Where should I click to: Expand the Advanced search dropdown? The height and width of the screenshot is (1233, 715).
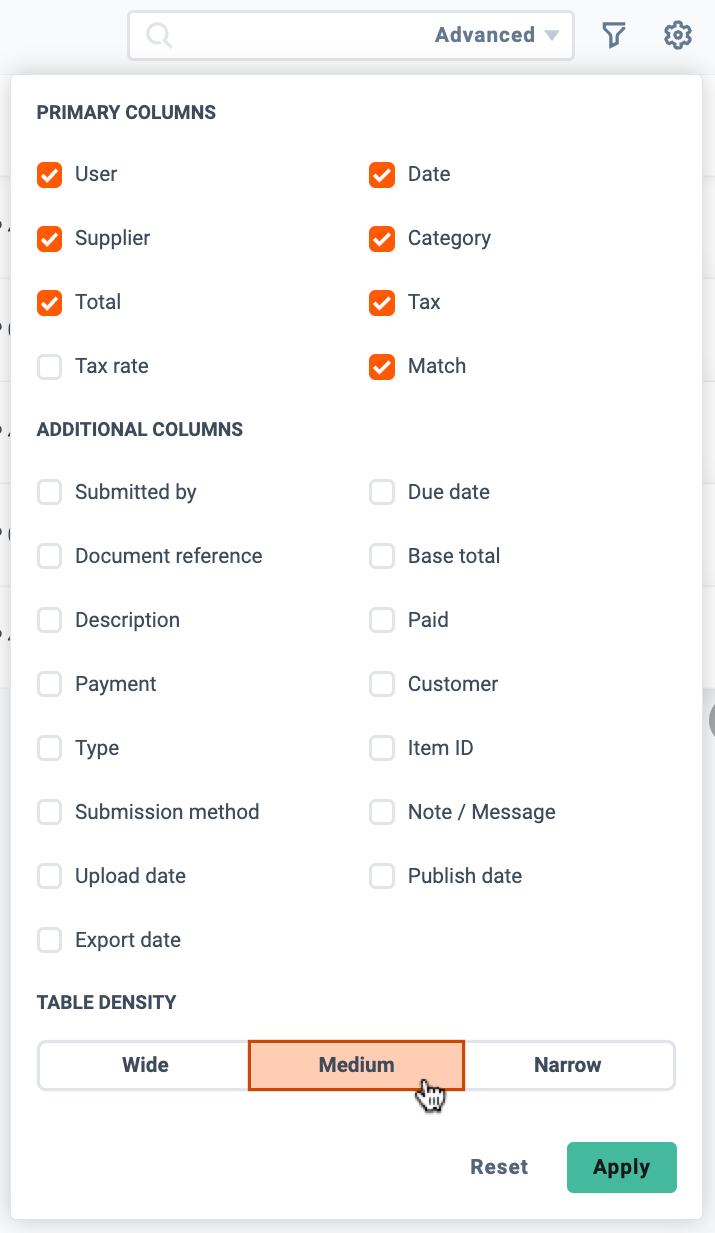(497, 35)
